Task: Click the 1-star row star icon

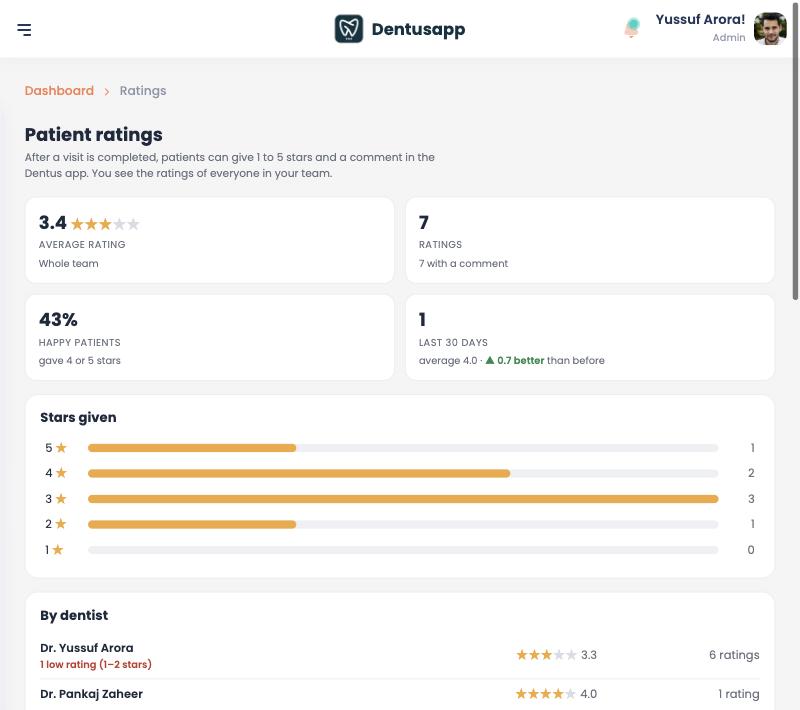Action: click(x=58, y=549)
